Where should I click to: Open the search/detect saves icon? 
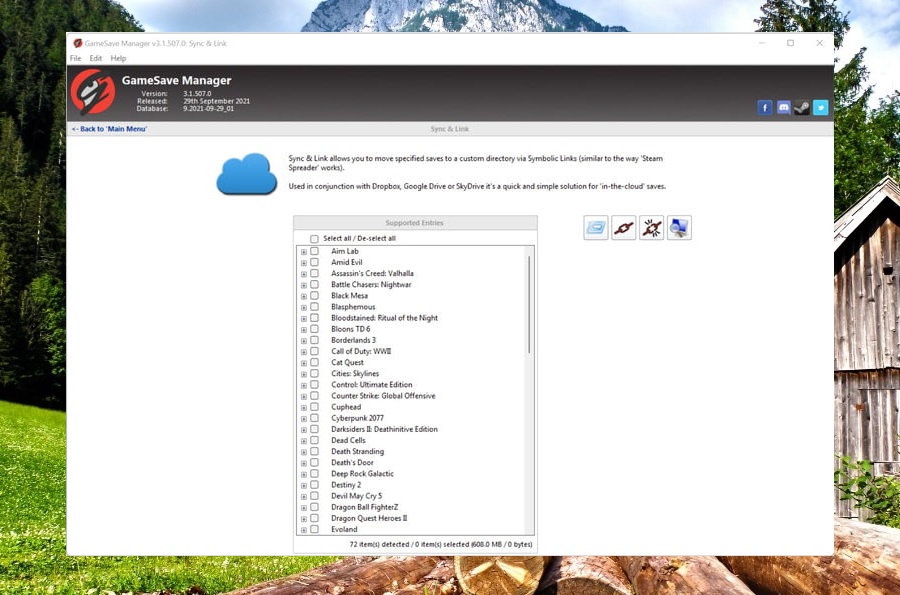(x=679, y=227)
